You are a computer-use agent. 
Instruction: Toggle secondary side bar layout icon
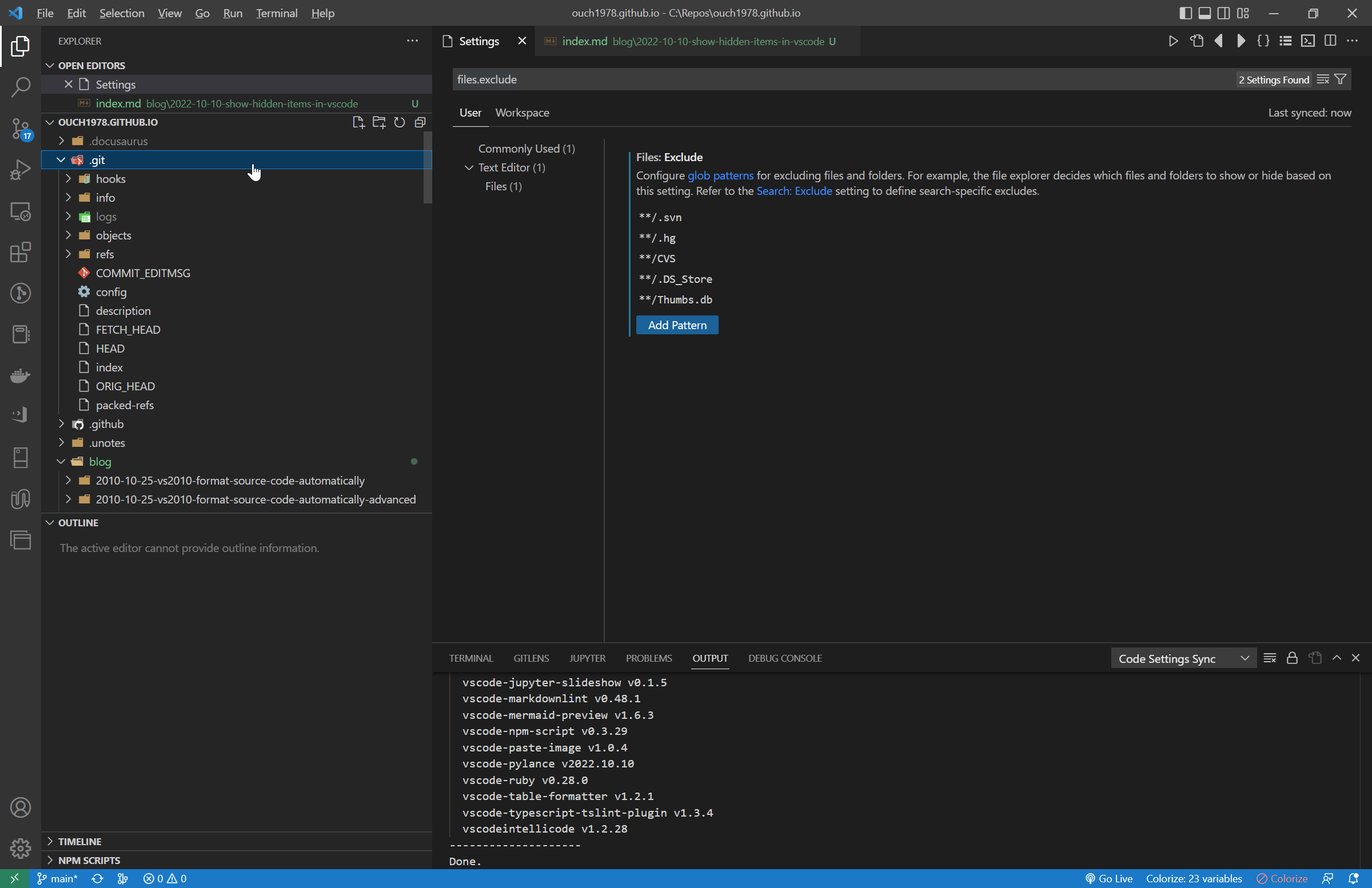click(x=1224, y=13)
